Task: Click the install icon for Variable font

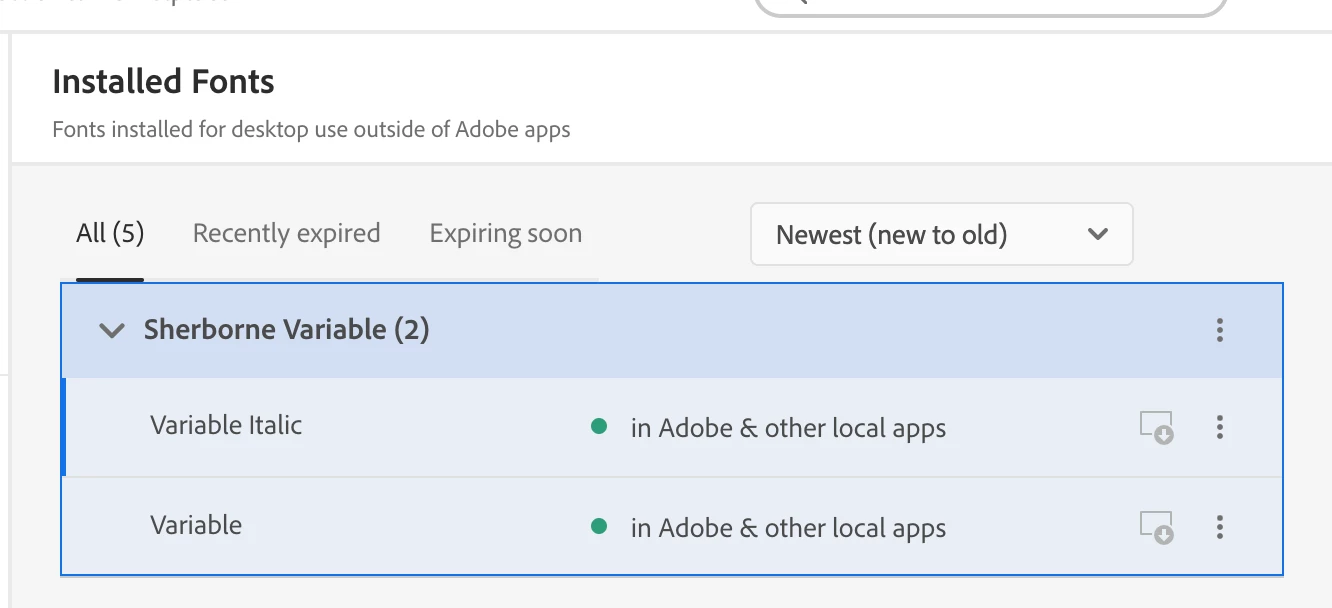Action: 1157,527
